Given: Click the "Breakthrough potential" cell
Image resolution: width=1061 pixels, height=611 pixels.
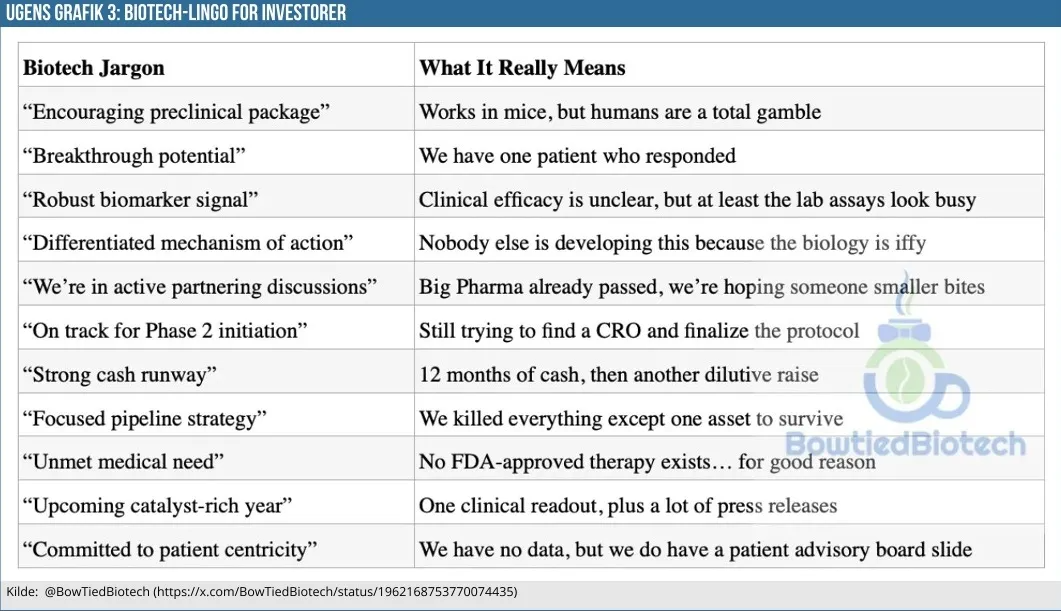Looking at the screenshot, I should (134, 156).
